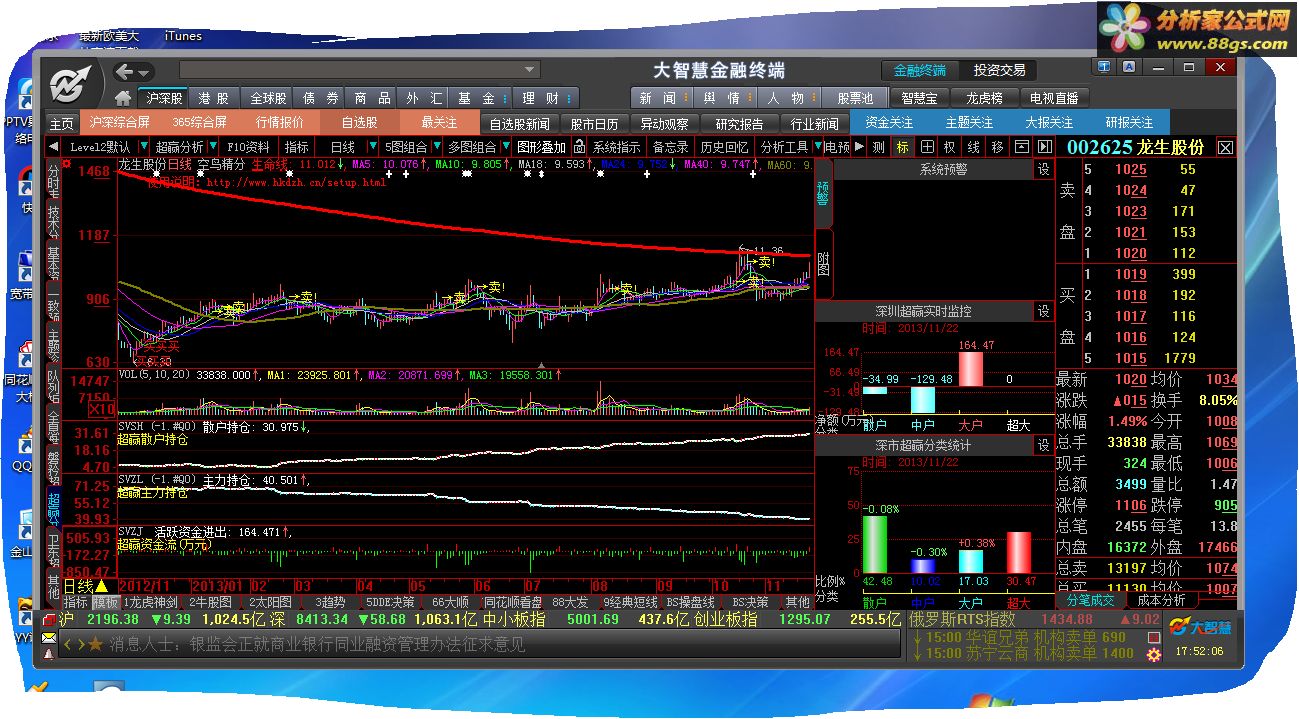Click the 测 measure tool icon
This screenshot has height=719, width=1299.
pos(878,147)
